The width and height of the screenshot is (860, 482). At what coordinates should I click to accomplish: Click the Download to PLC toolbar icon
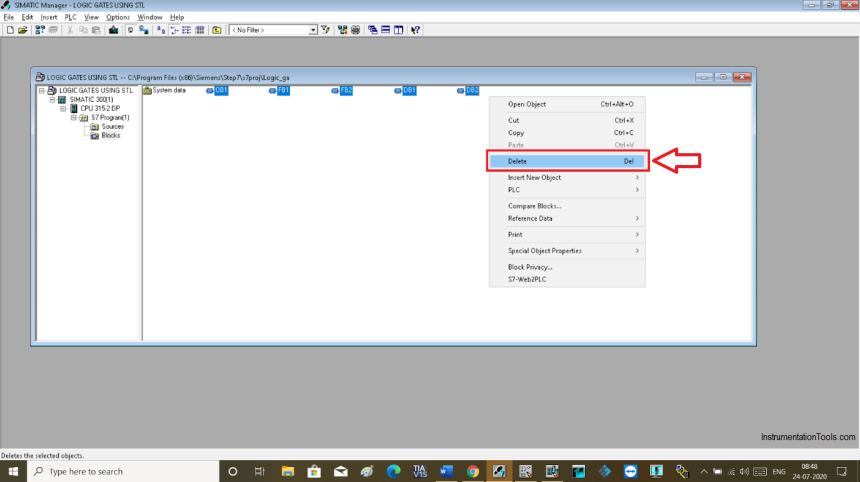[x=113, y=30]
